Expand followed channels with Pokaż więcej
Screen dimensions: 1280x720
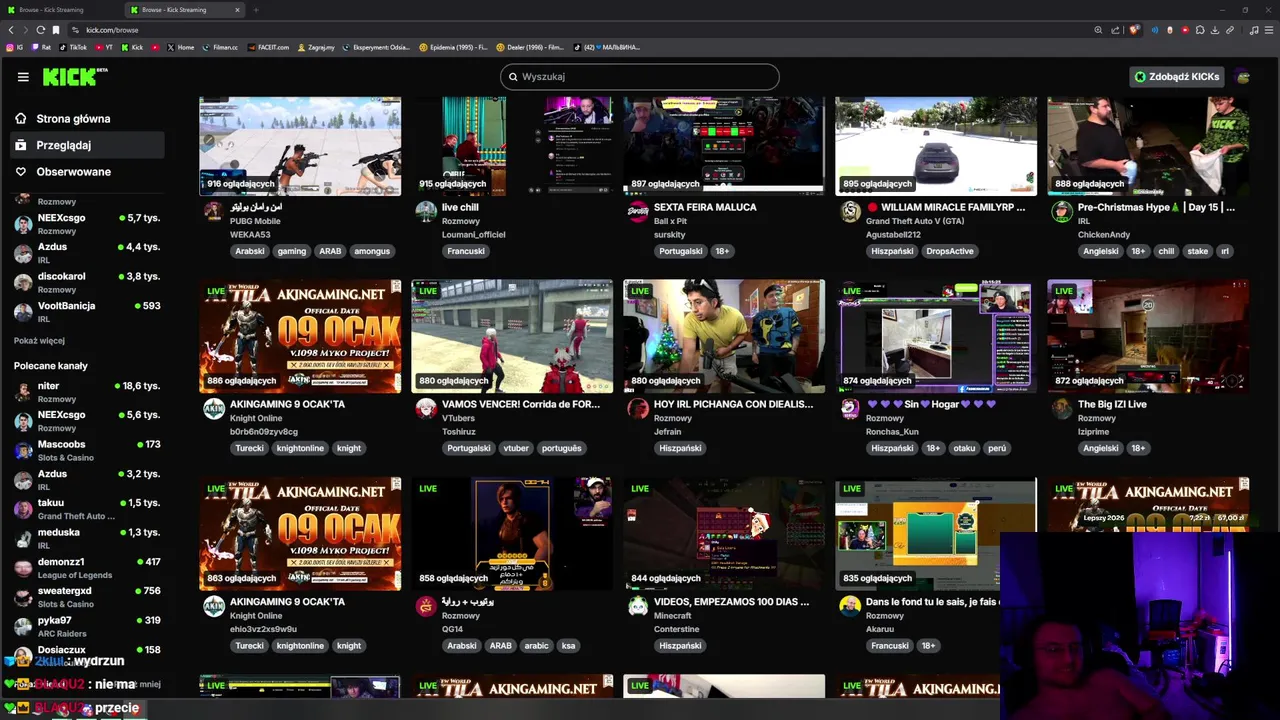click(x=39, y=341)
